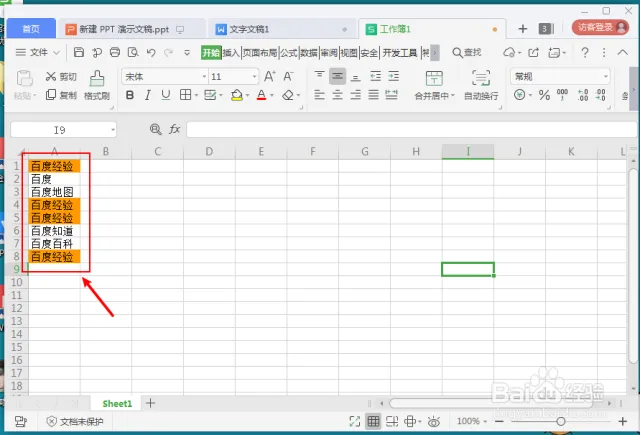Open zoom percentage dropdown at 100%
Image resolution: width=640 pixels, height=435 pixels.
pos(485,421)
